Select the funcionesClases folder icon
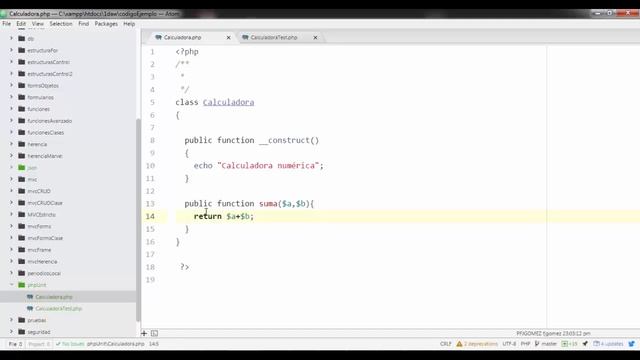 [x=22, y=132]
